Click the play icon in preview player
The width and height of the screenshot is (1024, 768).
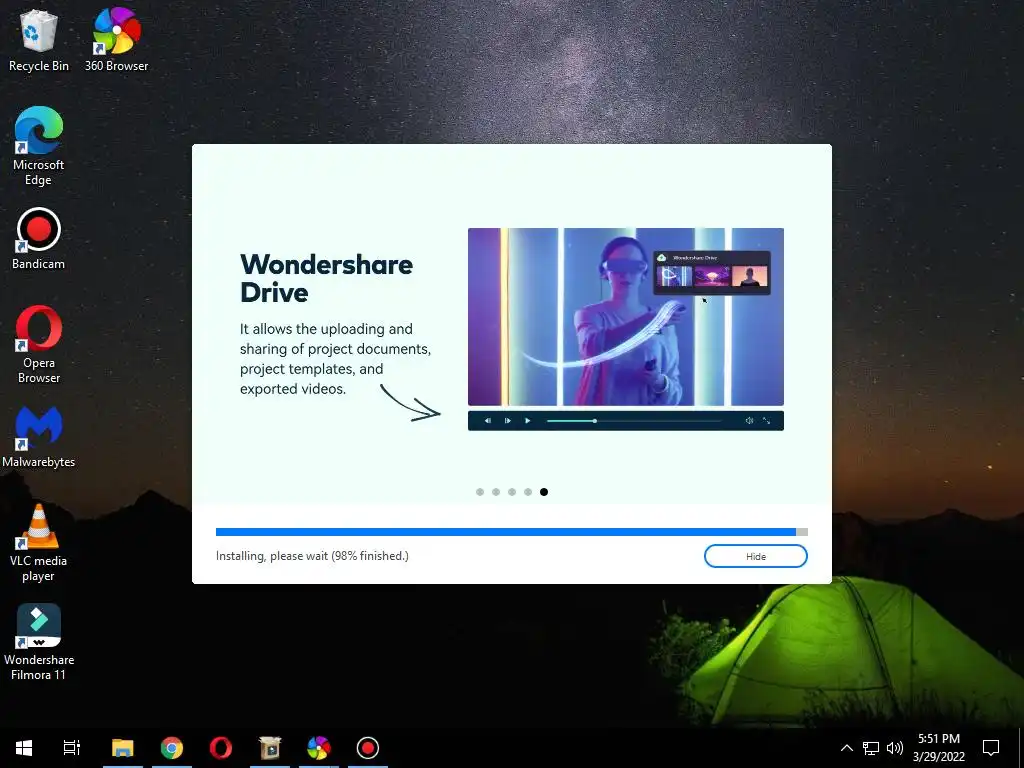pos(528,421)
